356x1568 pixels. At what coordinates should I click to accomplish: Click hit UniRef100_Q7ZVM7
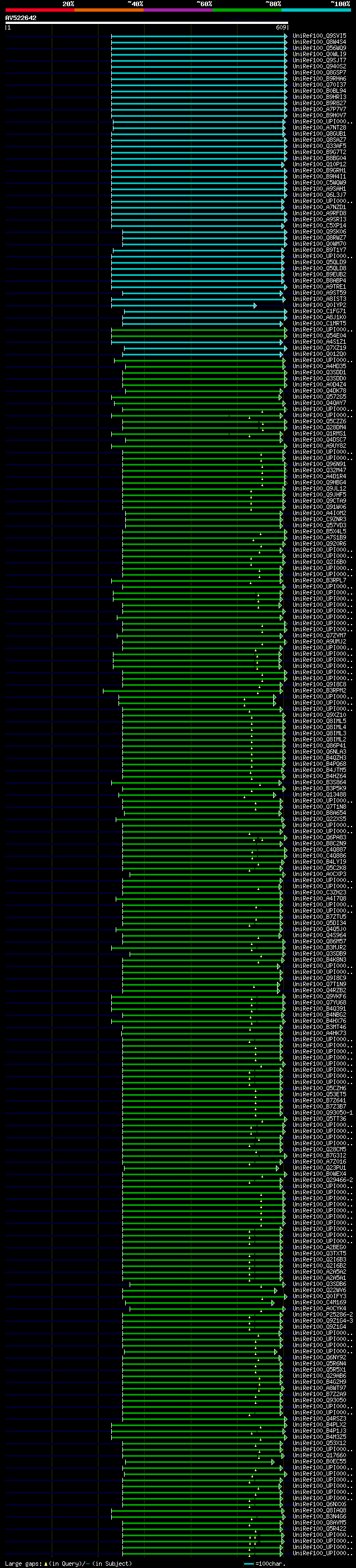pos(319,635)
